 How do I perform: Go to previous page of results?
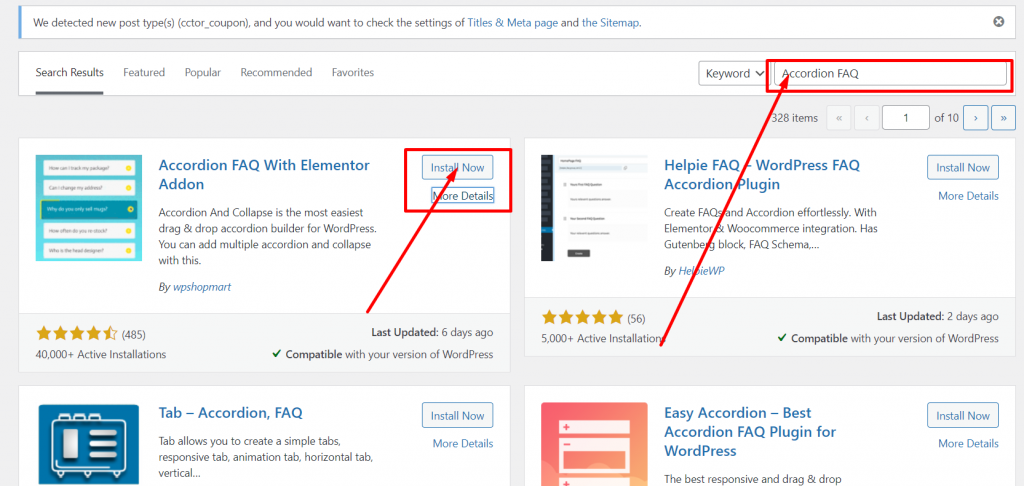coord(867,118)
